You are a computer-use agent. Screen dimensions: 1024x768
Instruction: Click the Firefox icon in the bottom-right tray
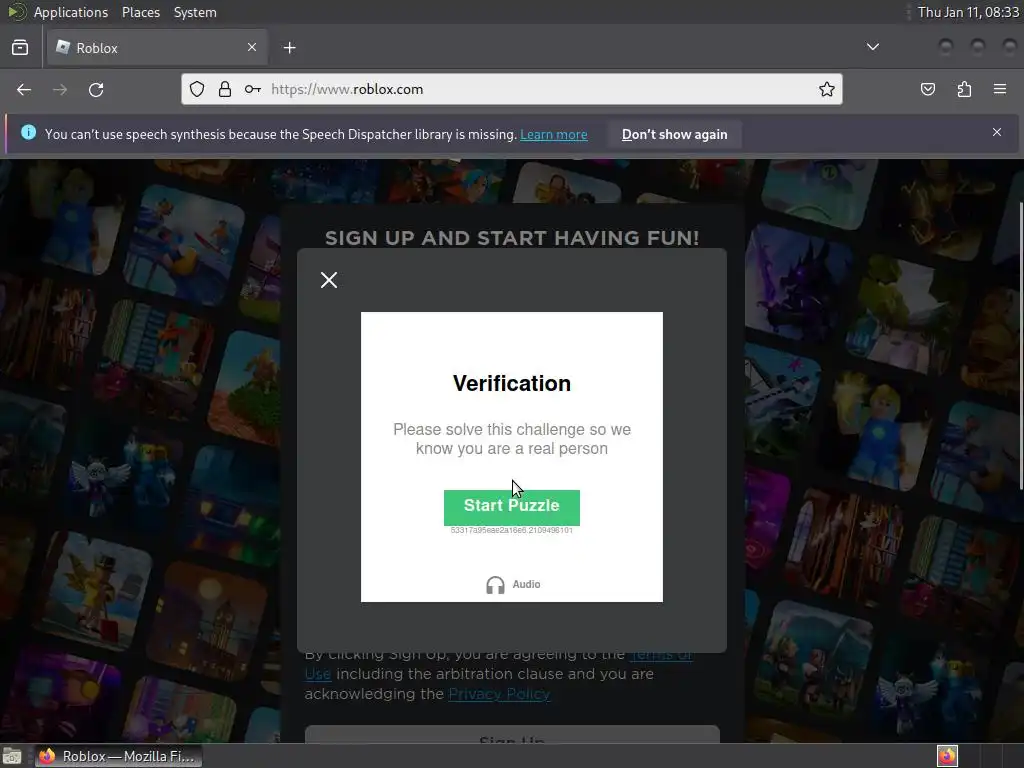(947, 756)
